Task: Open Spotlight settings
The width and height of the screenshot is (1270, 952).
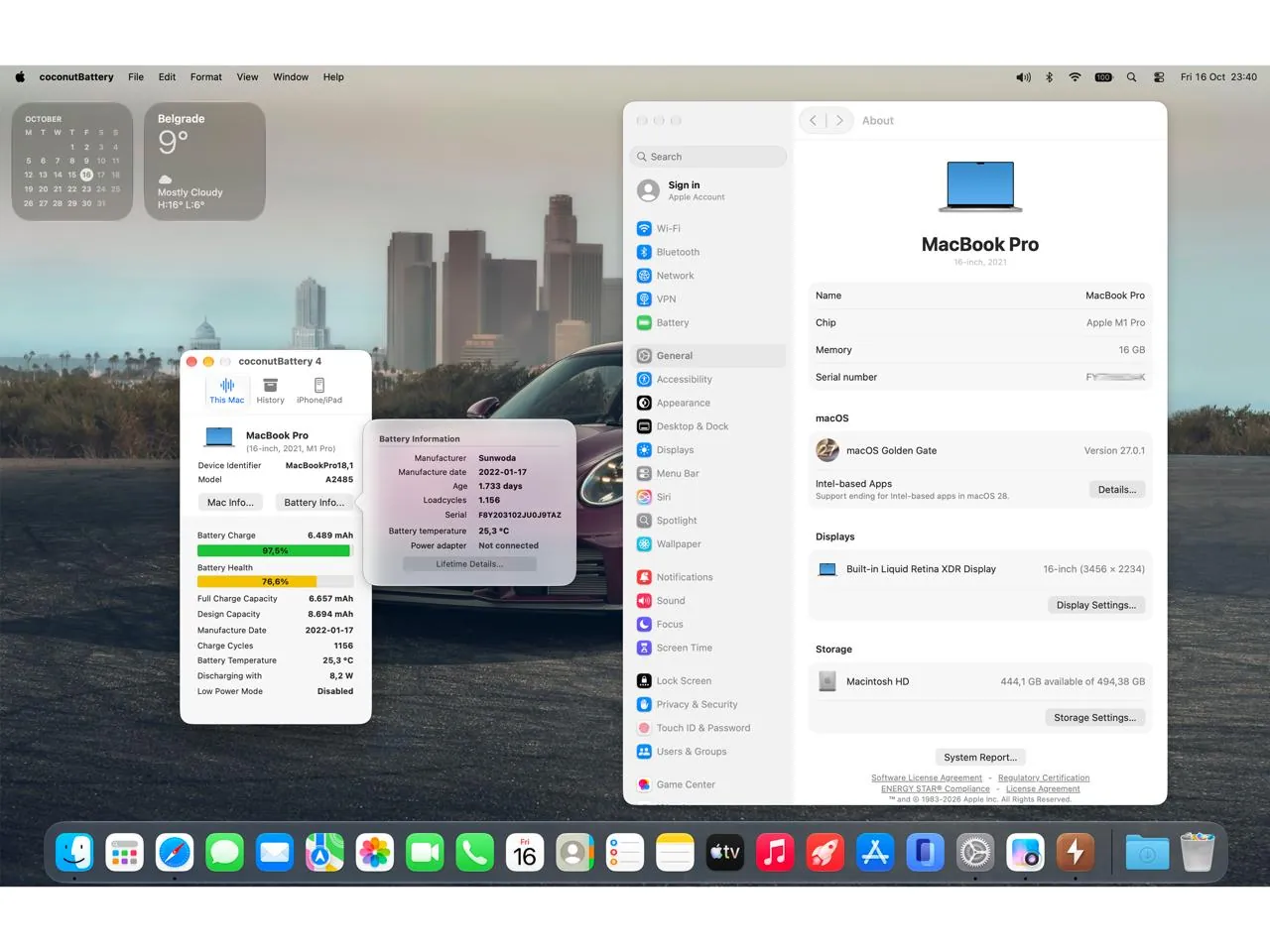Action: tap(709, 521)
